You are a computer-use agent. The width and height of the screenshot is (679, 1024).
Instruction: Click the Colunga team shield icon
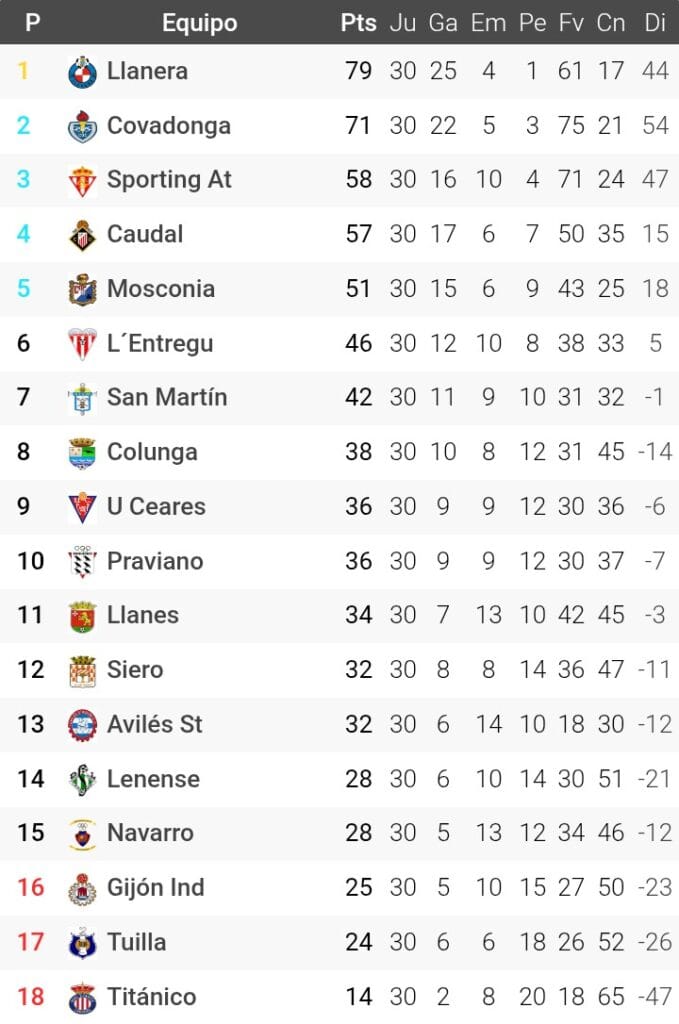[x=82, y=452]
